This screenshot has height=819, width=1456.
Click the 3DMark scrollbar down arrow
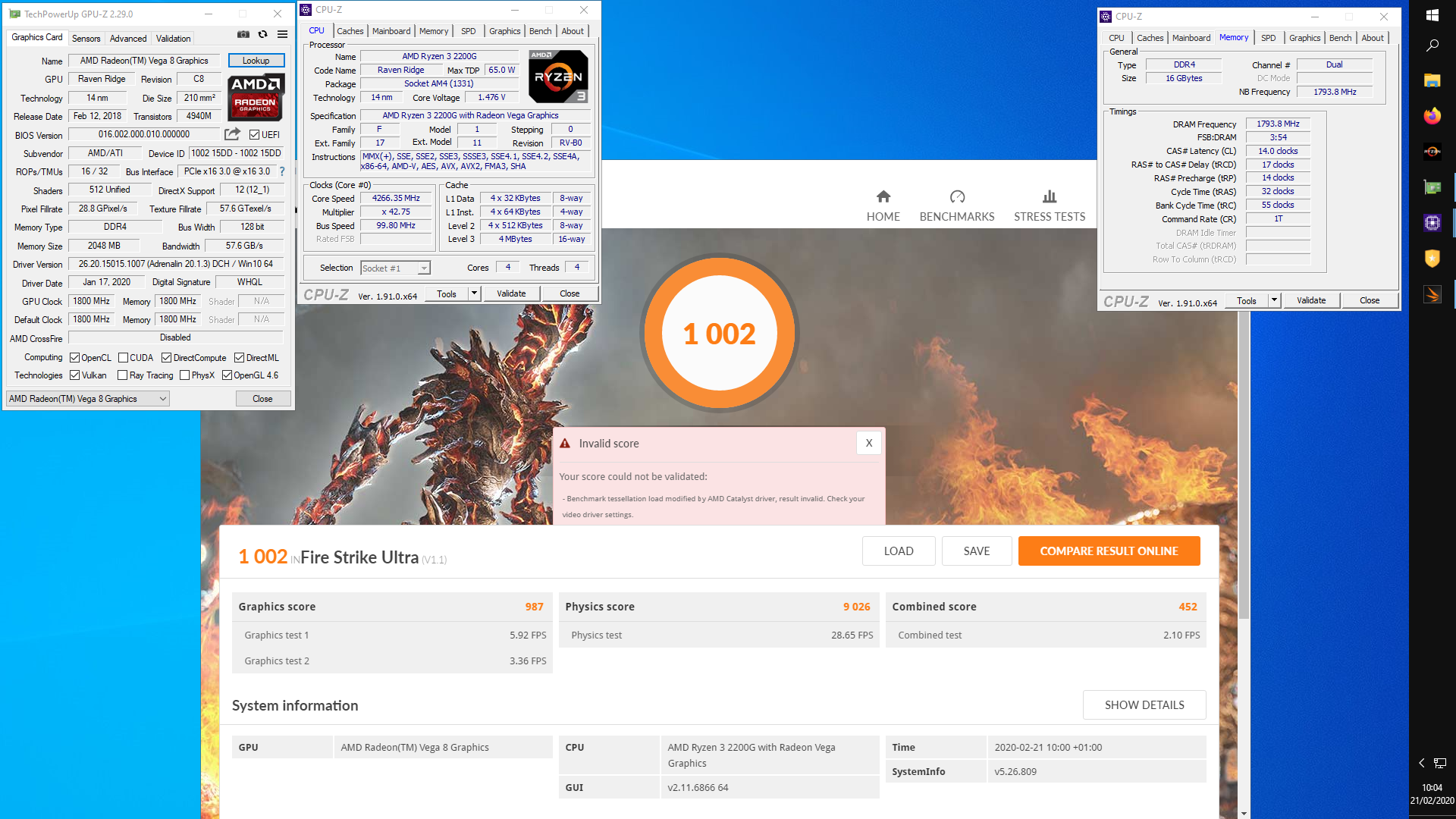click(x=1244, y=813)
